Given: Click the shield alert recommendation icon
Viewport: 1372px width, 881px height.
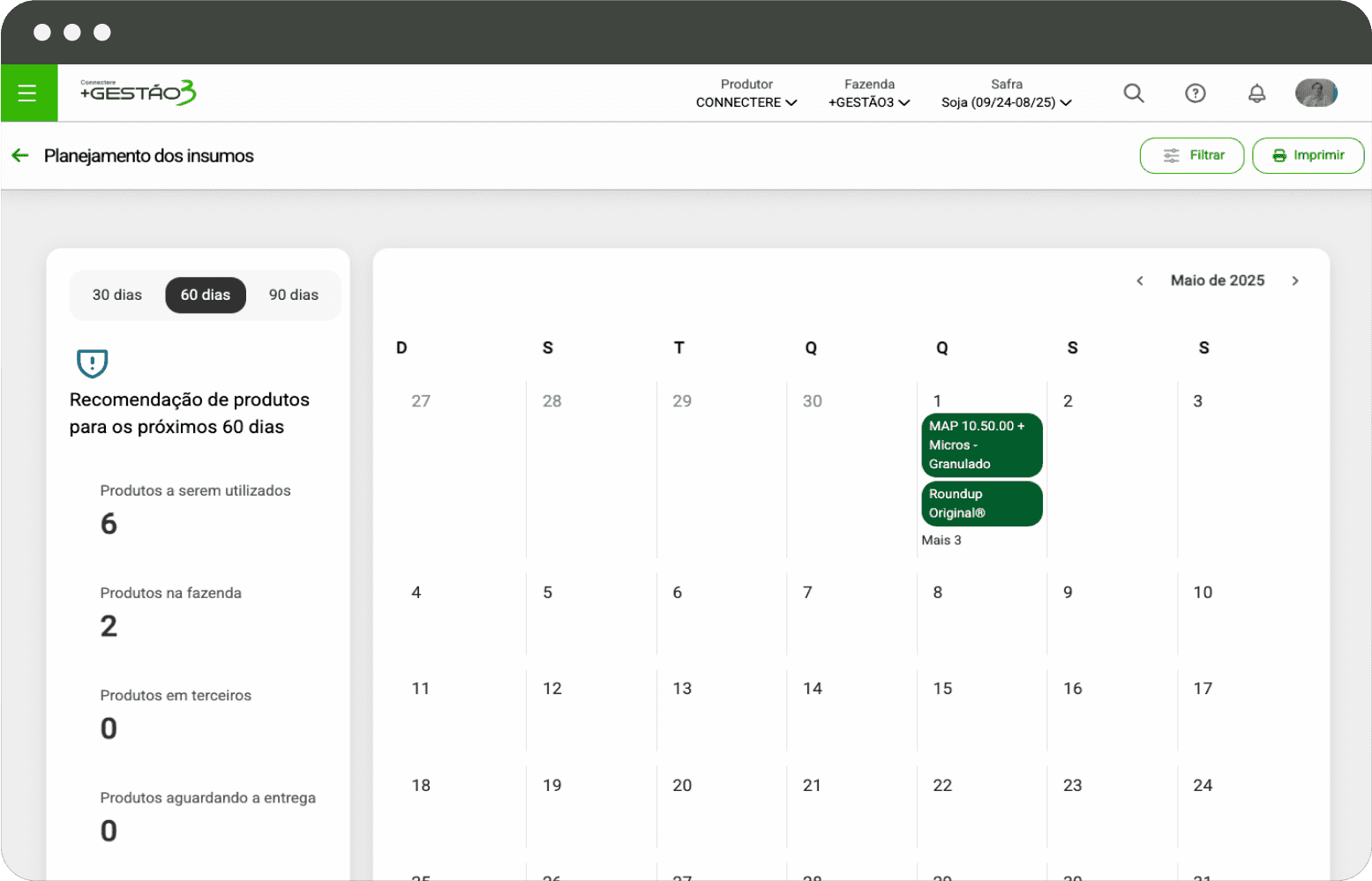Looking at the screenshot, I should 92,363.
